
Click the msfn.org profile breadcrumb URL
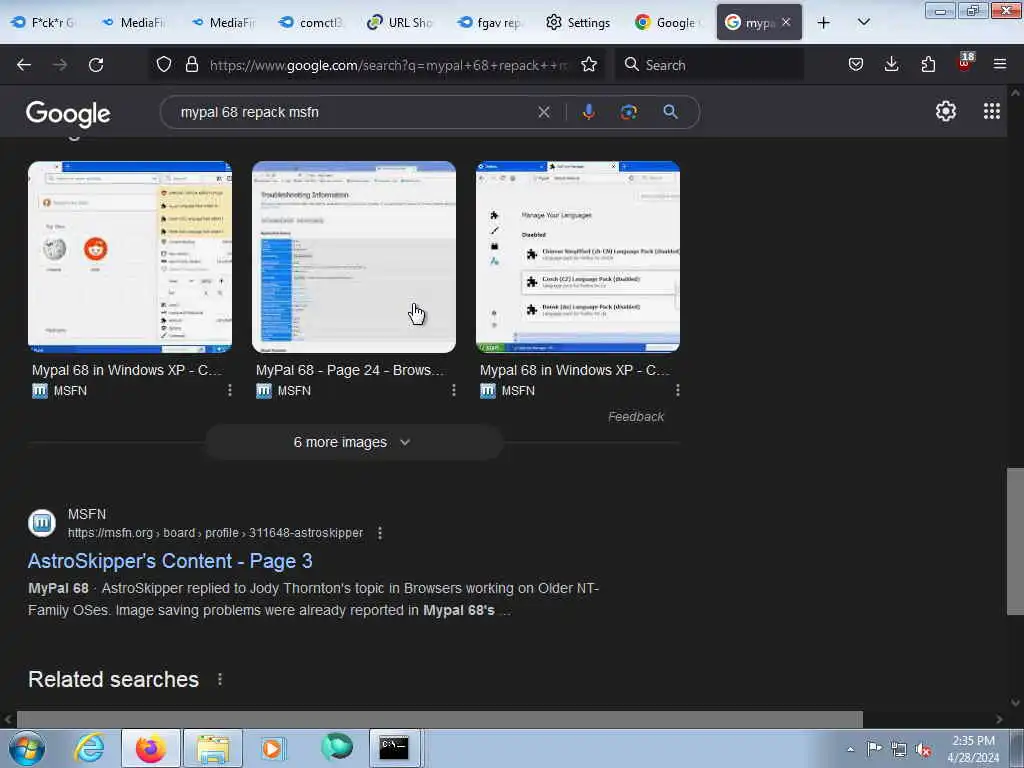216,533
